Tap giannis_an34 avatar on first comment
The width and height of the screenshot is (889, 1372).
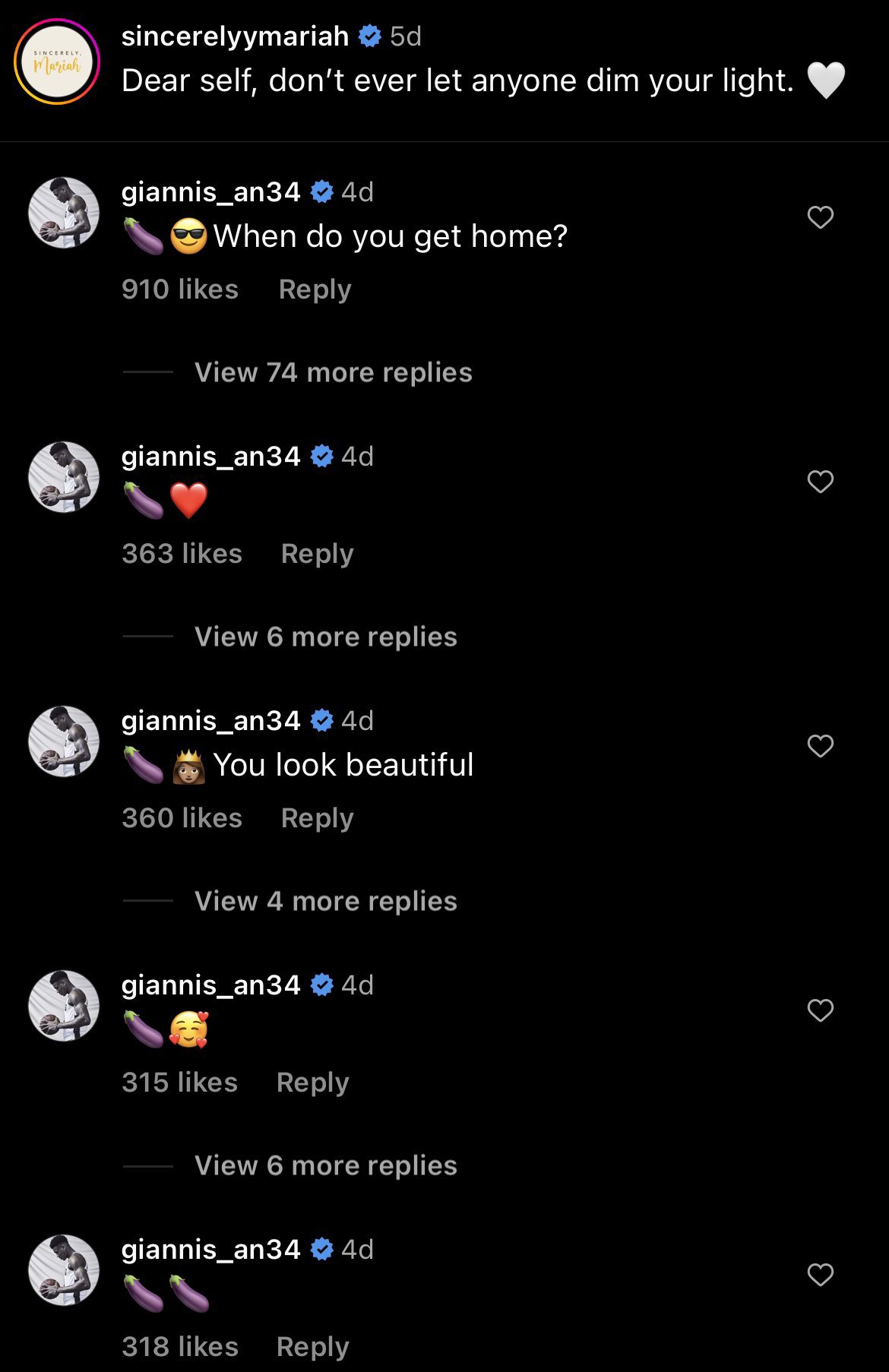[64, 213]
